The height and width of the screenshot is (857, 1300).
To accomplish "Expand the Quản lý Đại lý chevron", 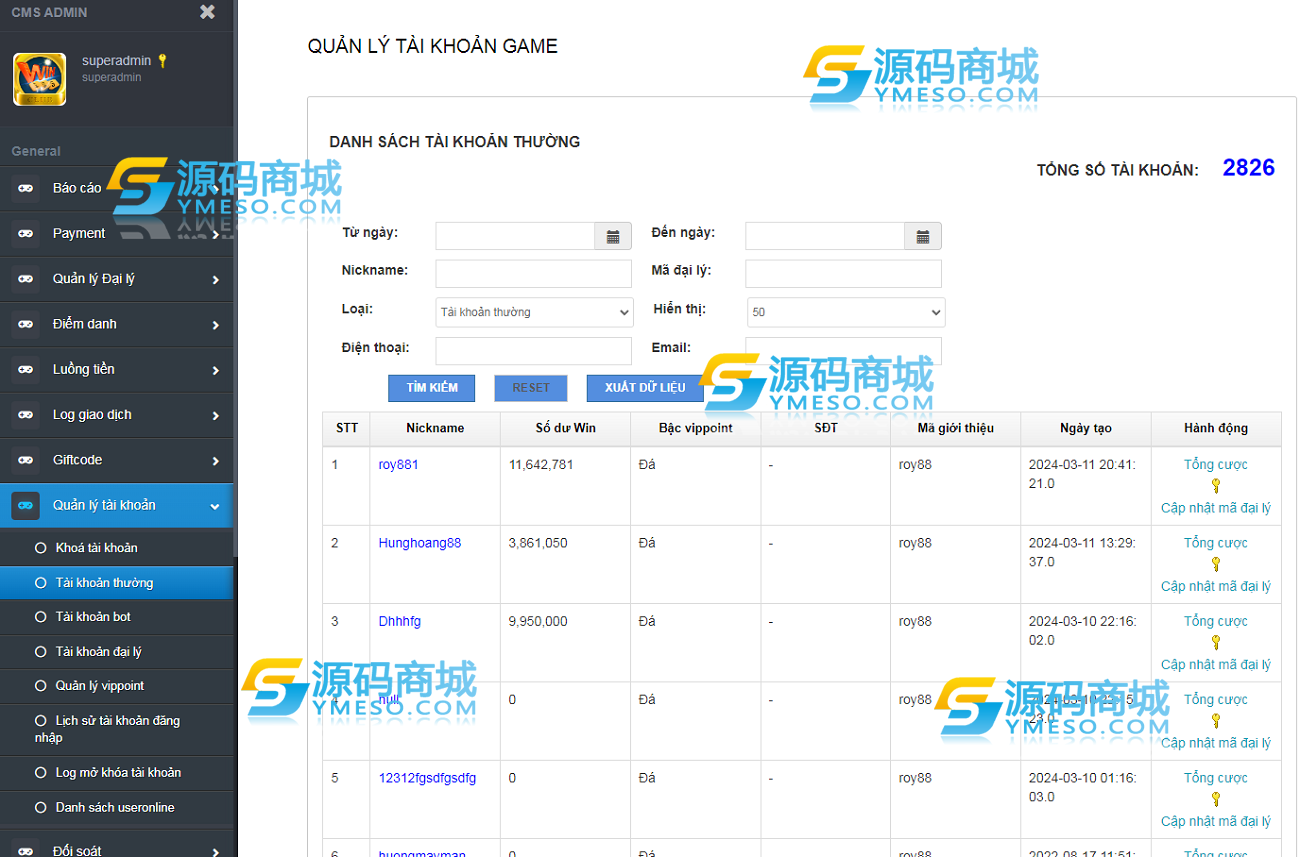I will pyautogui.click(x=215, y=280).
